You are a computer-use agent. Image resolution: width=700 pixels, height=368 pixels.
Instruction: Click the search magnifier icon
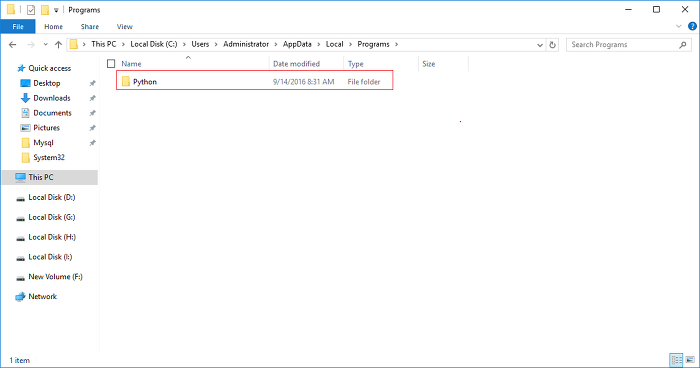click(x=683, y=45)
